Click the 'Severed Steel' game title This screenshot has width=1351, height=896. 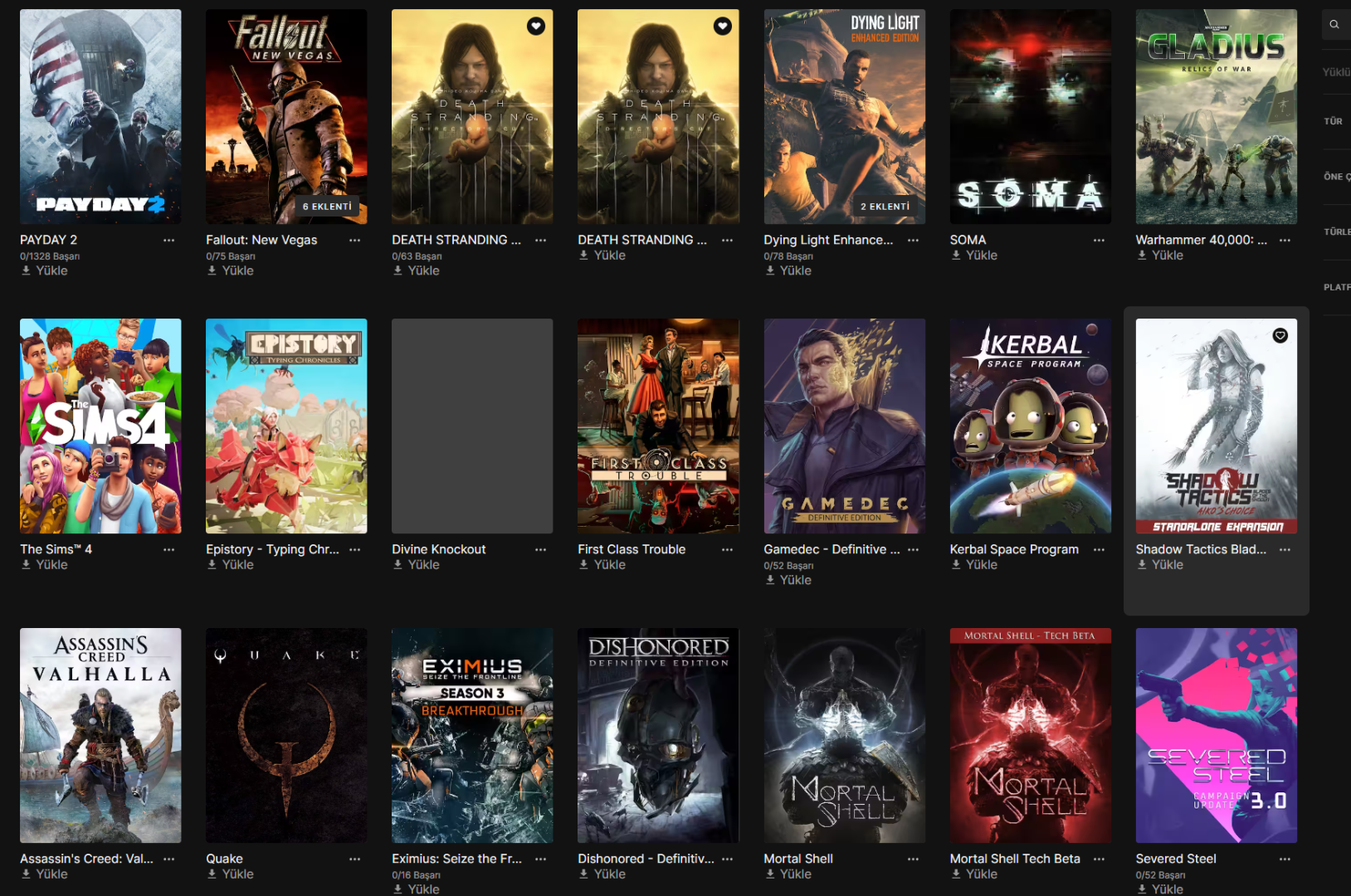coord(1176,859)
